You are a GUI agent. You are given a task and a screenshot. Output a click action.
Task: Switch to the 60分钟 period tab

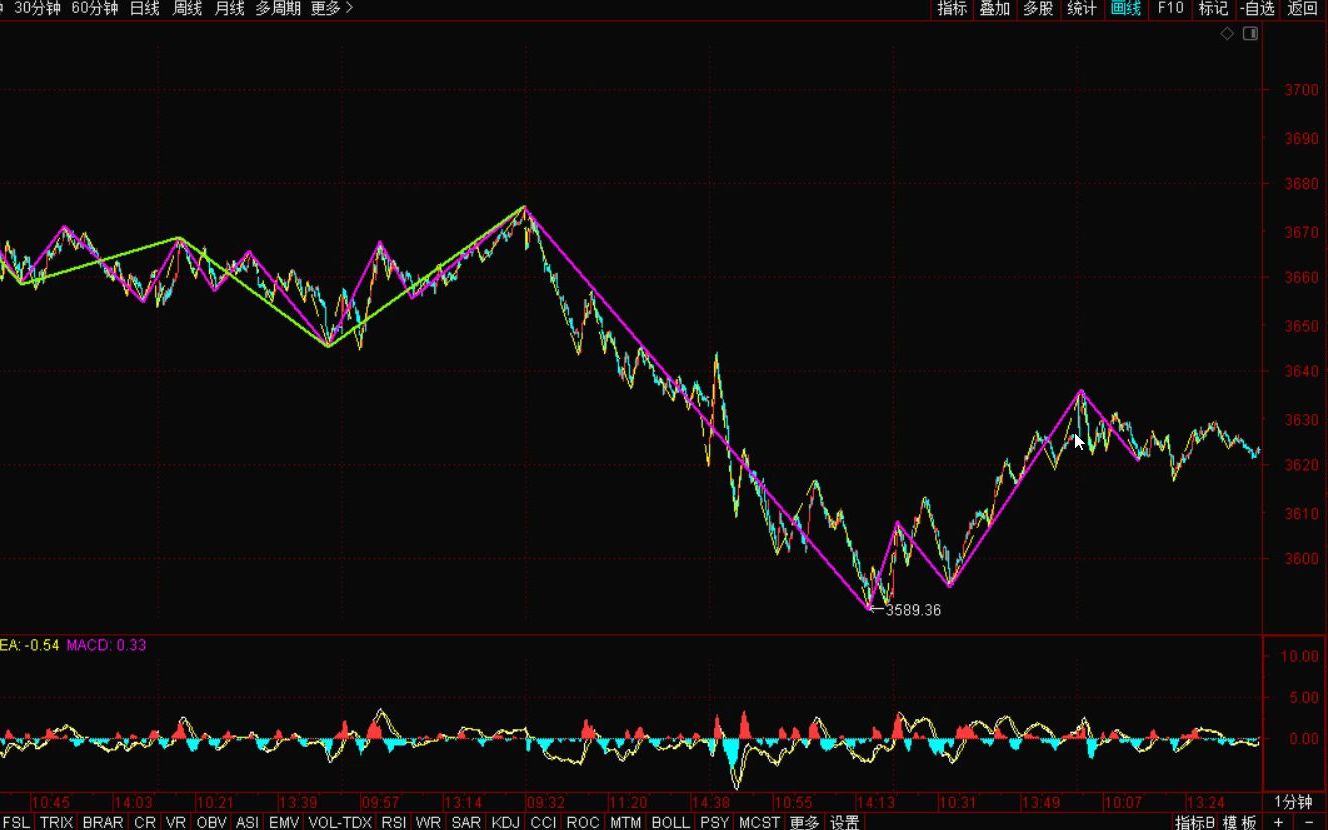pos(94,8)
